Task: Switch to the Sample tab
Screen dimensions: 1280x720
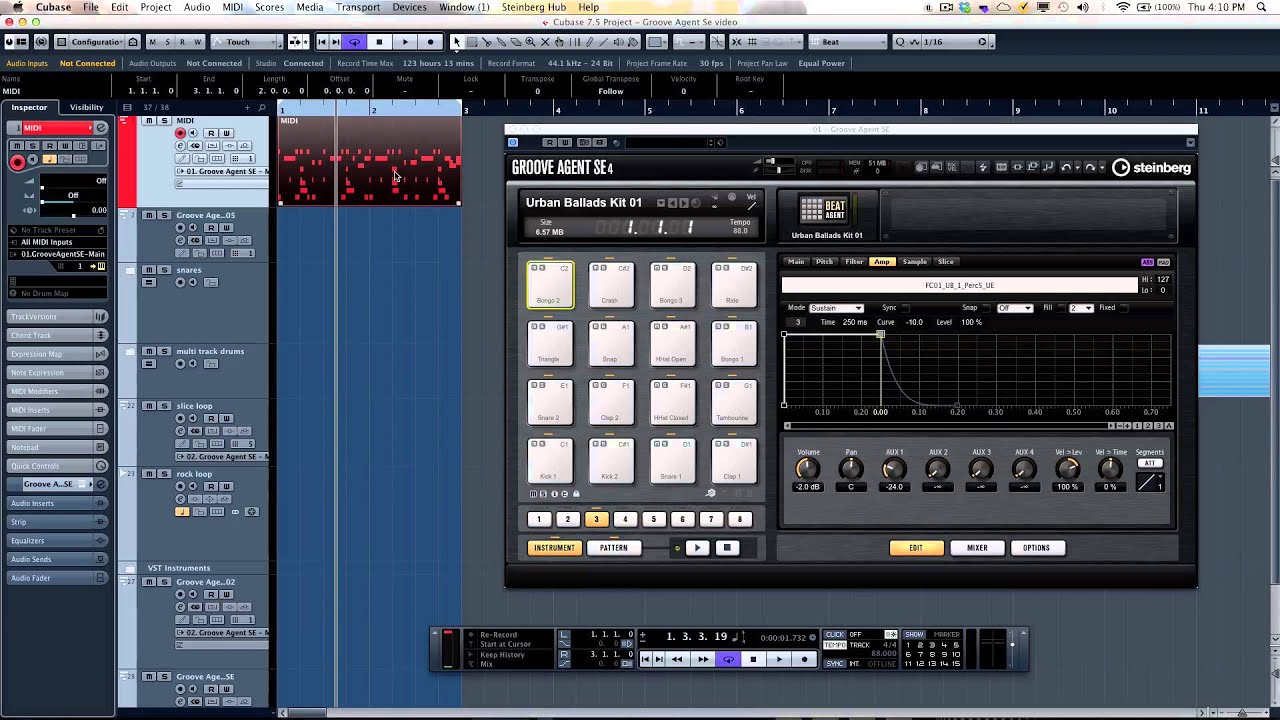Action: point(914,262)
